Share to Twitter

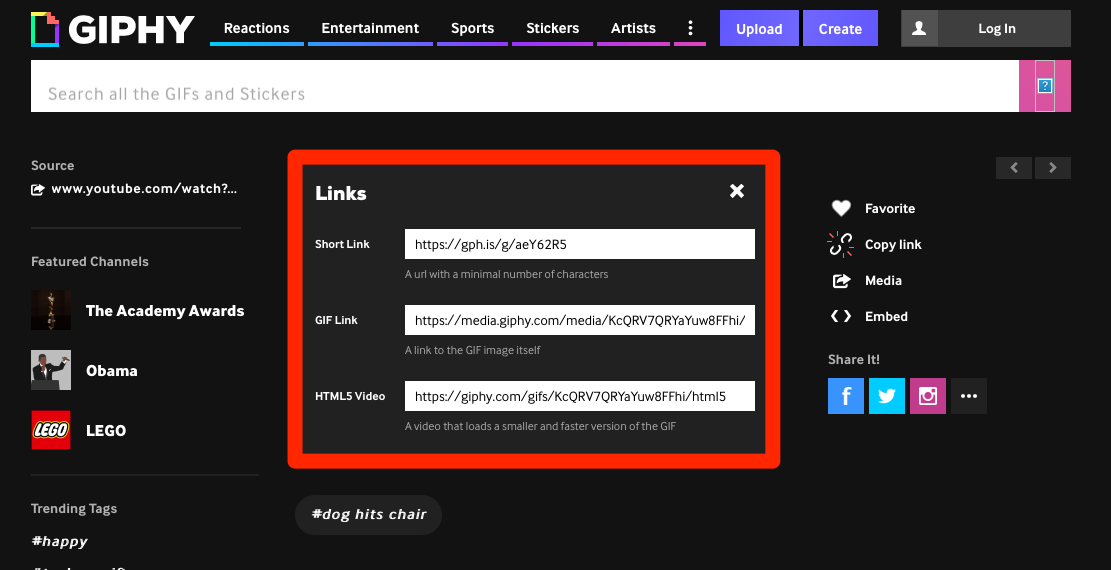tap(887, 396)
